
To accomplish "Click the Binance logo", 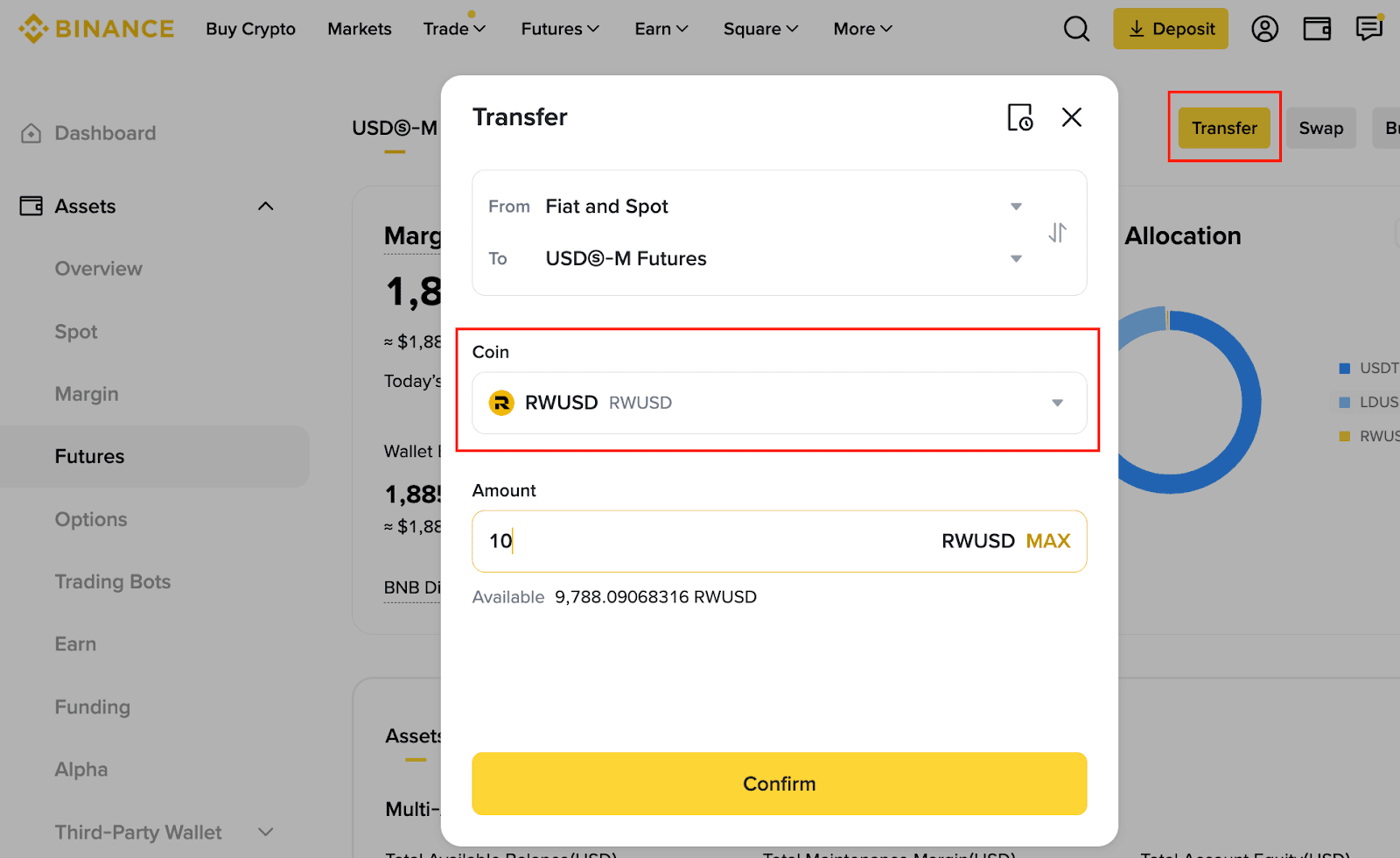I will (96, 29).
